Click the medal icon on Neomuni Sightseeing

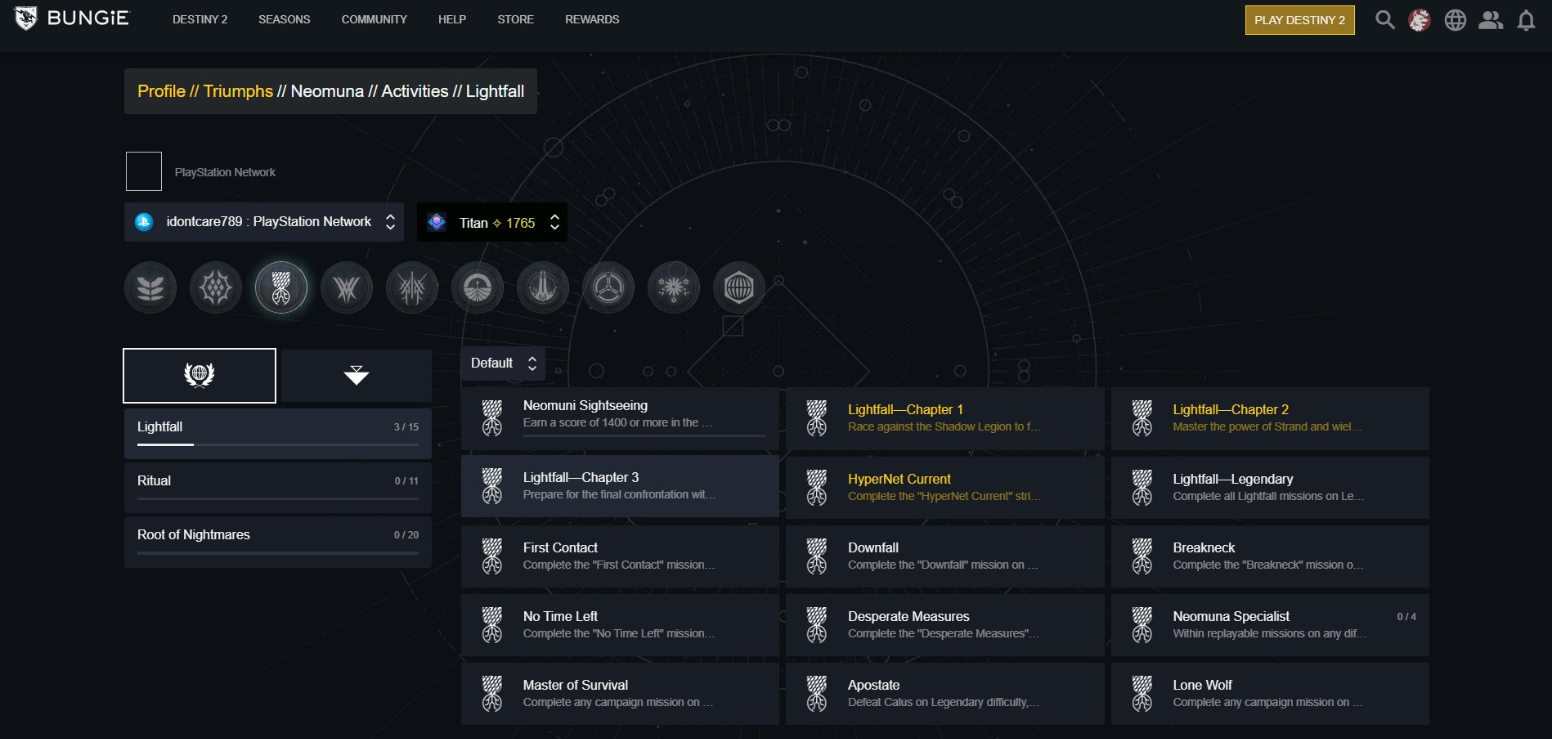pyautogui.click(x=491, y=418)
